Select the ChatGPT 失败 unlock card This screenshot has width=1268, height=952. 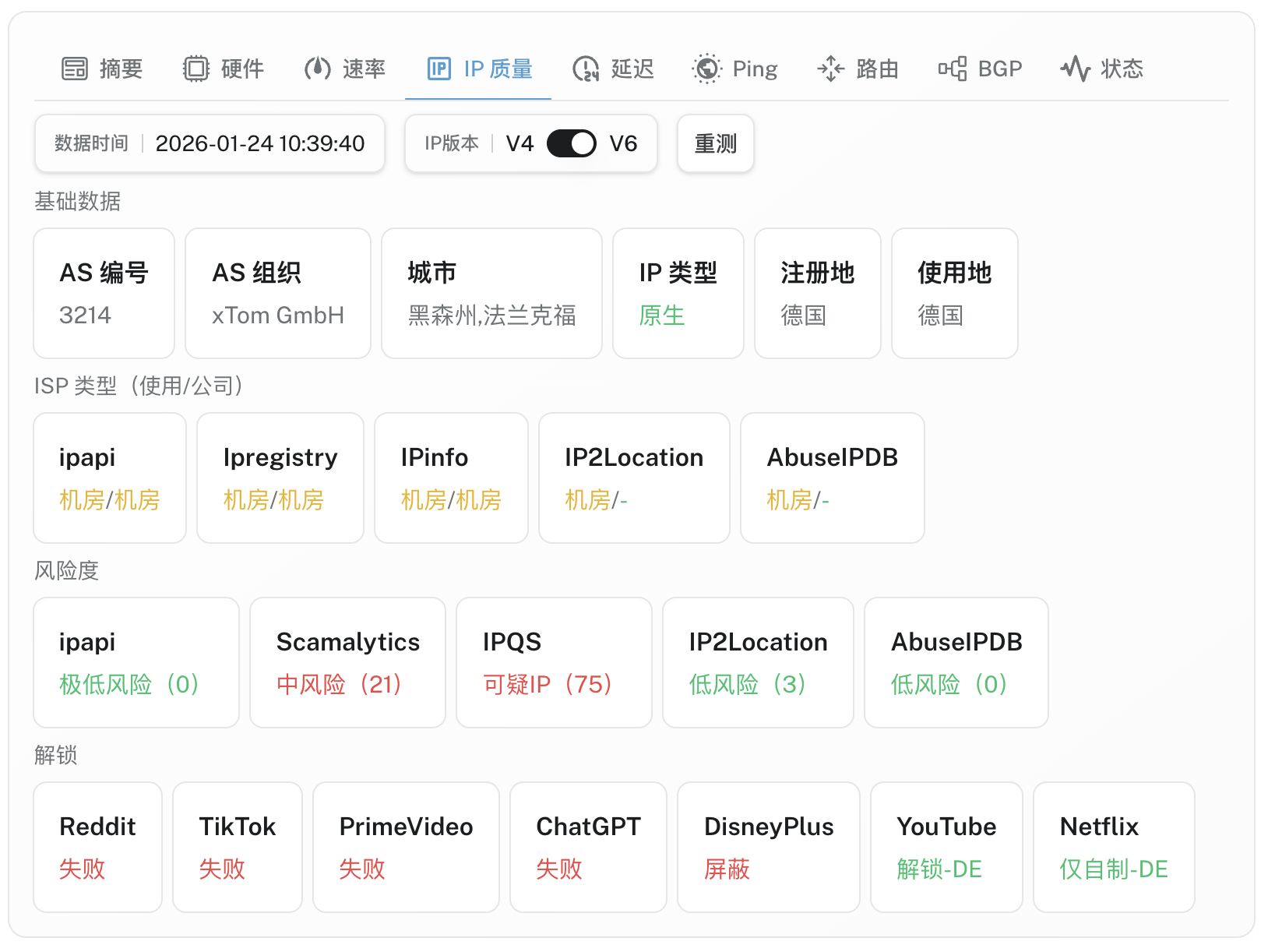588,847
